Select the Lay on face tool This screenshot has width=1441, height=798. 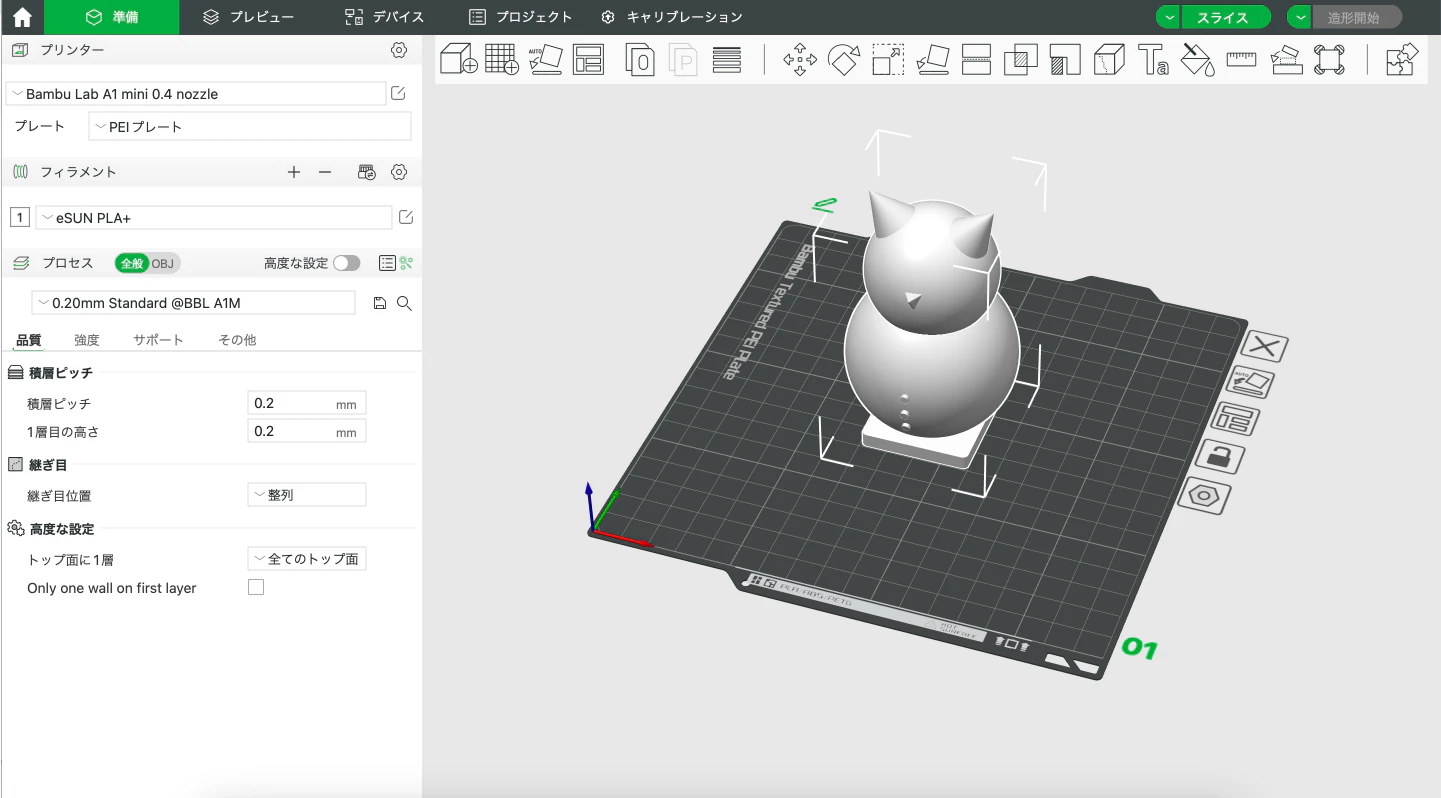click(x=932, y=59)
